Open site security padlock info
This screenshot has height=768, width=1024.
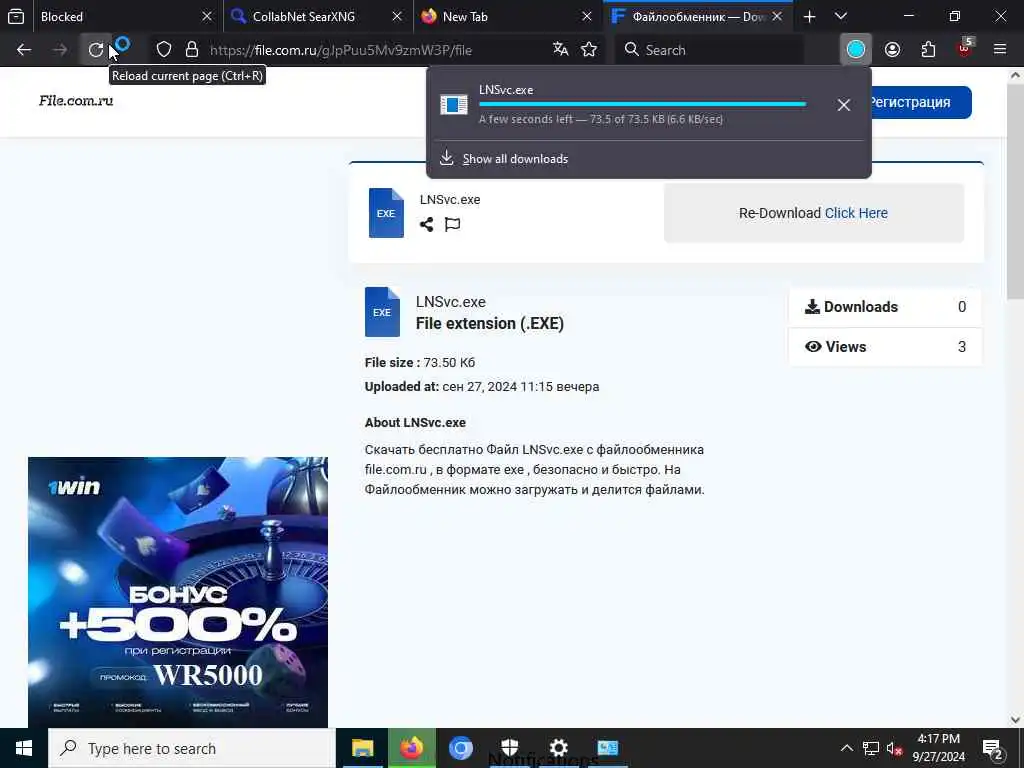coord(191,50)
